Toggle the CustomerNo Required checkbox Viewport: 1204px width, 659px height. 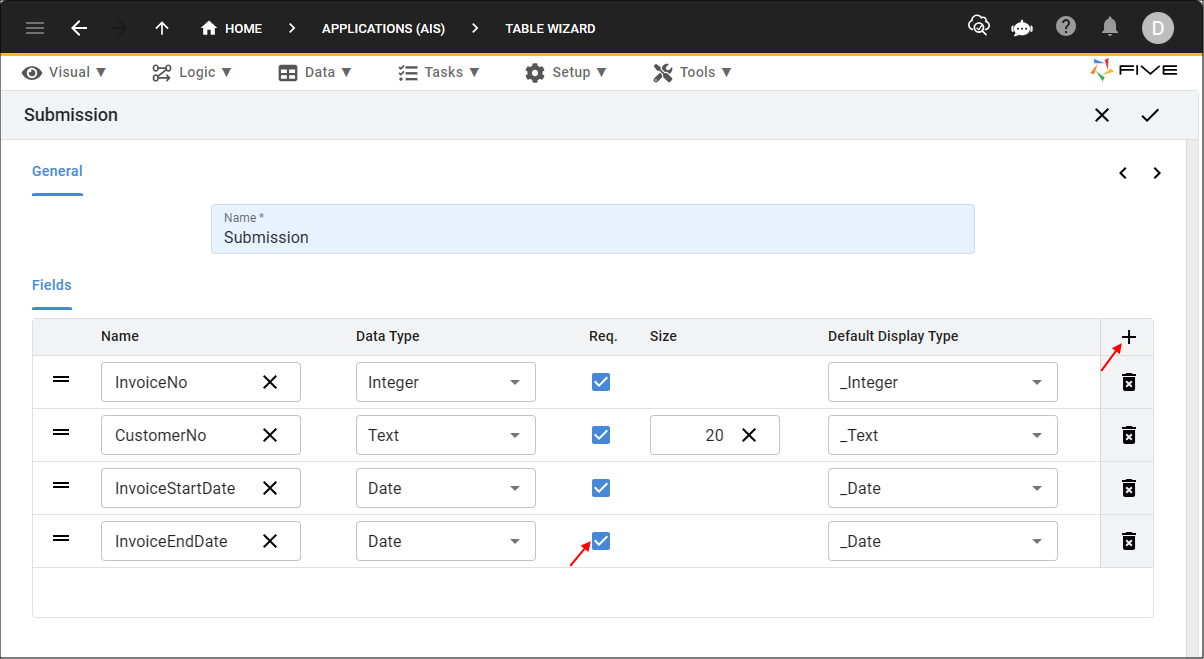(x=601, y=434)
